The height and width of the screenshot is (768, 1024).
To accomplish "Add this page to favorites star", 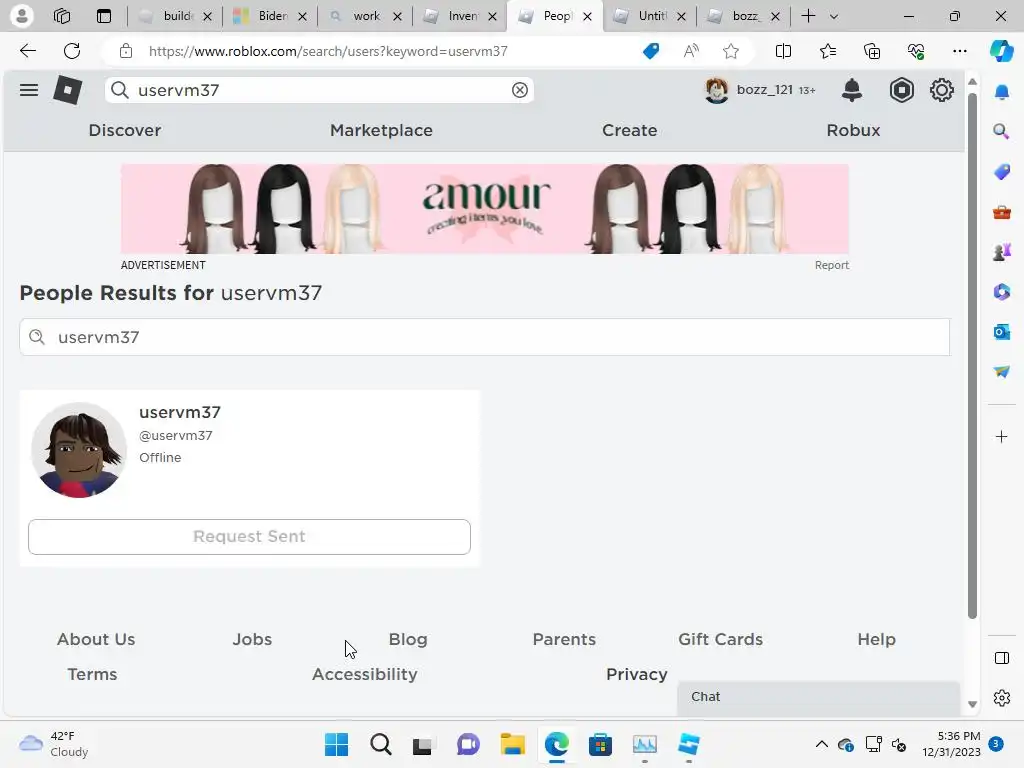I will click(731, 51).
